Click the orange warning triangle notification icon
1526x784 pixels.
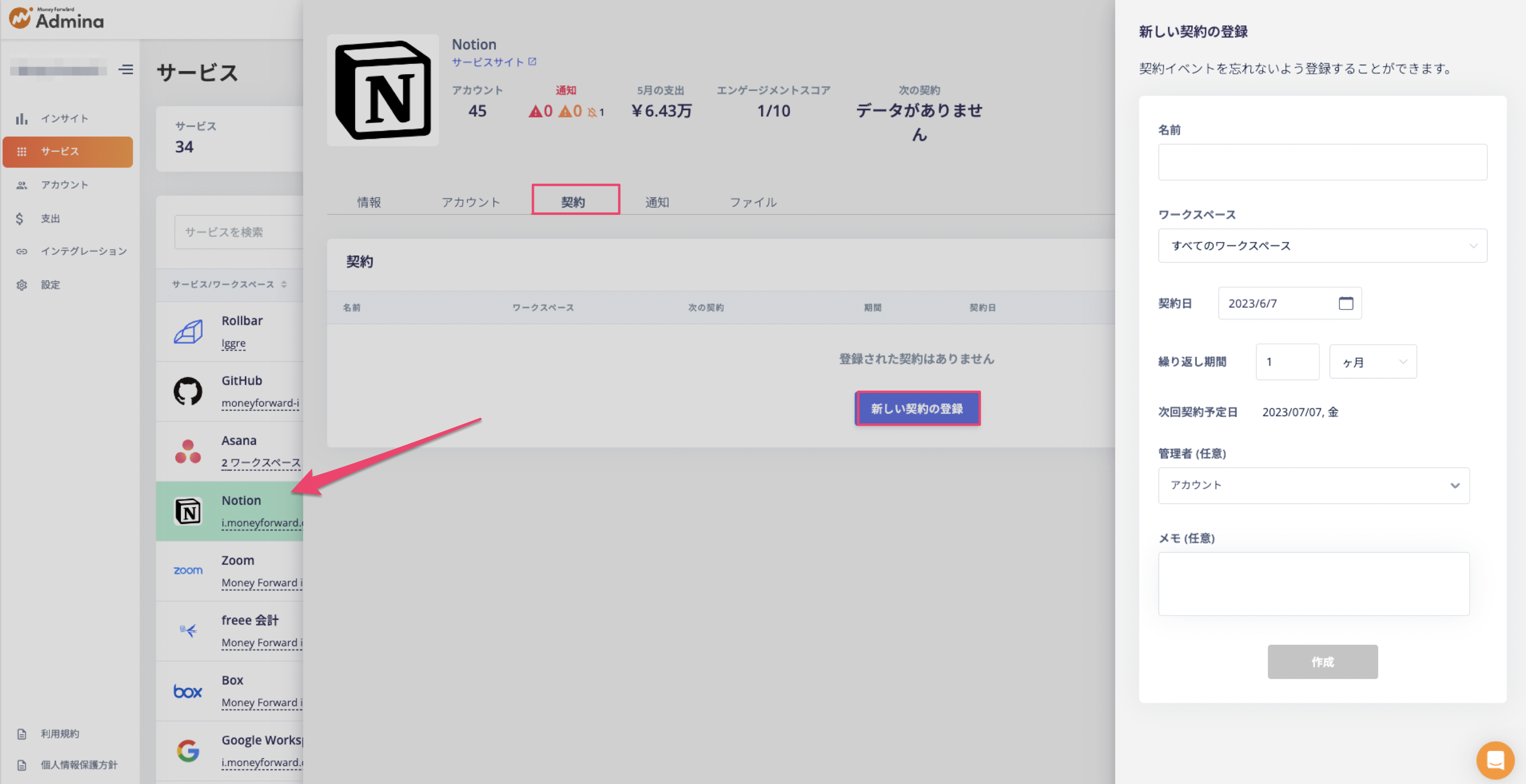click(x=565, y=111)
